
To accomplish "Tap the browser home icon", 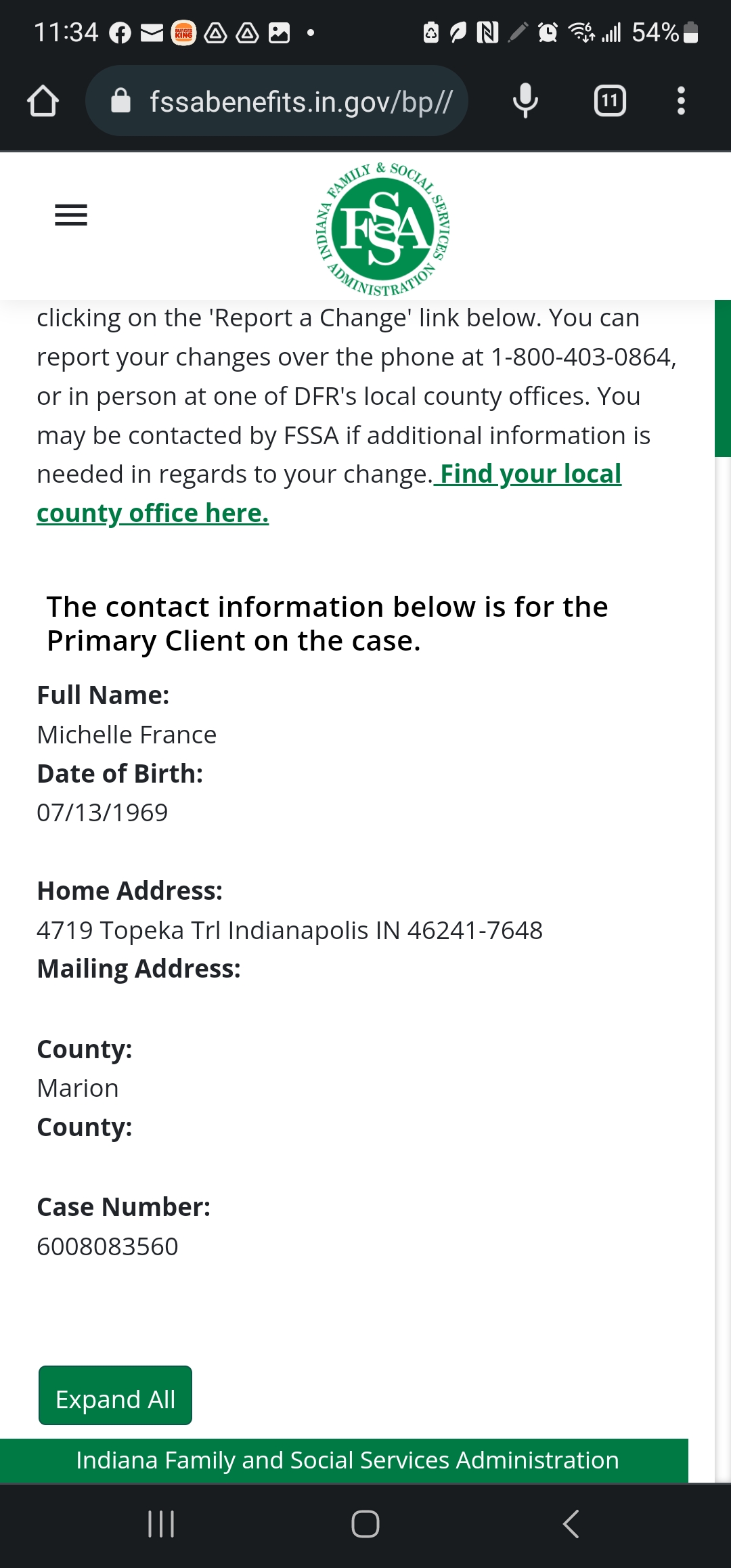I will pos(43,101).
